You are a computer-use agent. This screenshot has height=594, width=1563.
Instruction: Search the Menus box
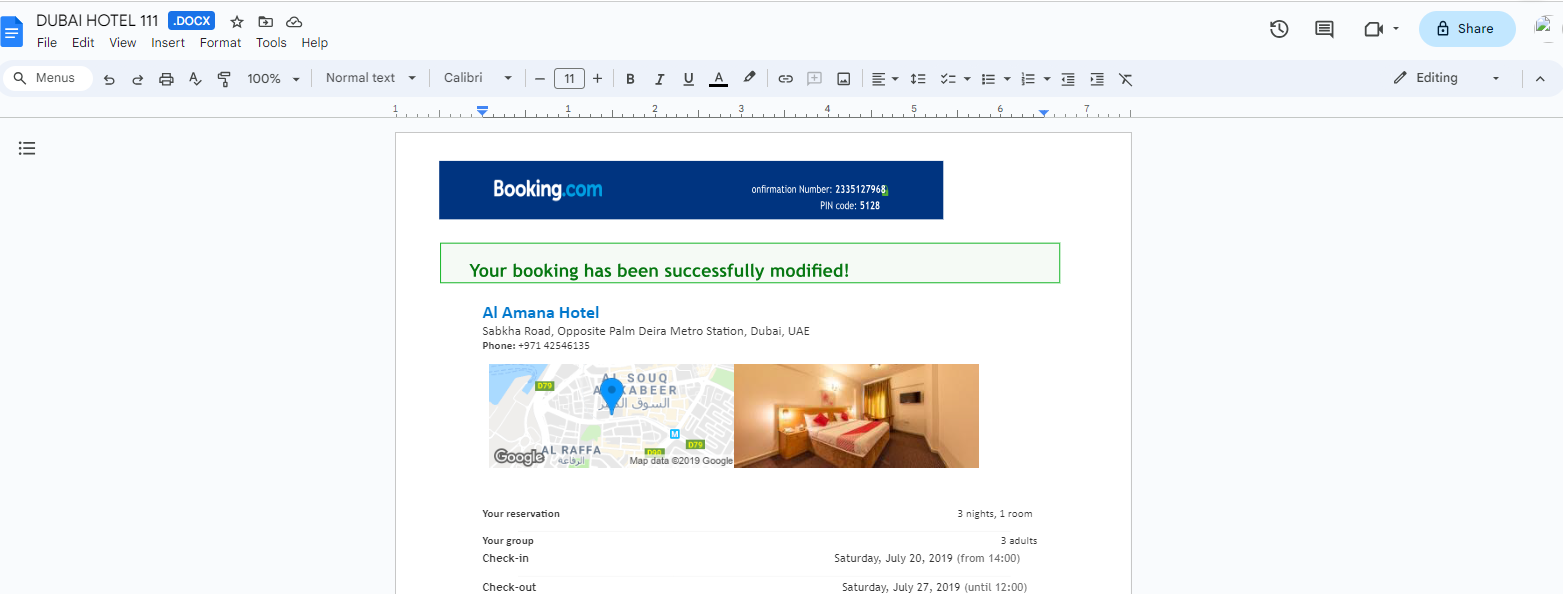point(48,78)
